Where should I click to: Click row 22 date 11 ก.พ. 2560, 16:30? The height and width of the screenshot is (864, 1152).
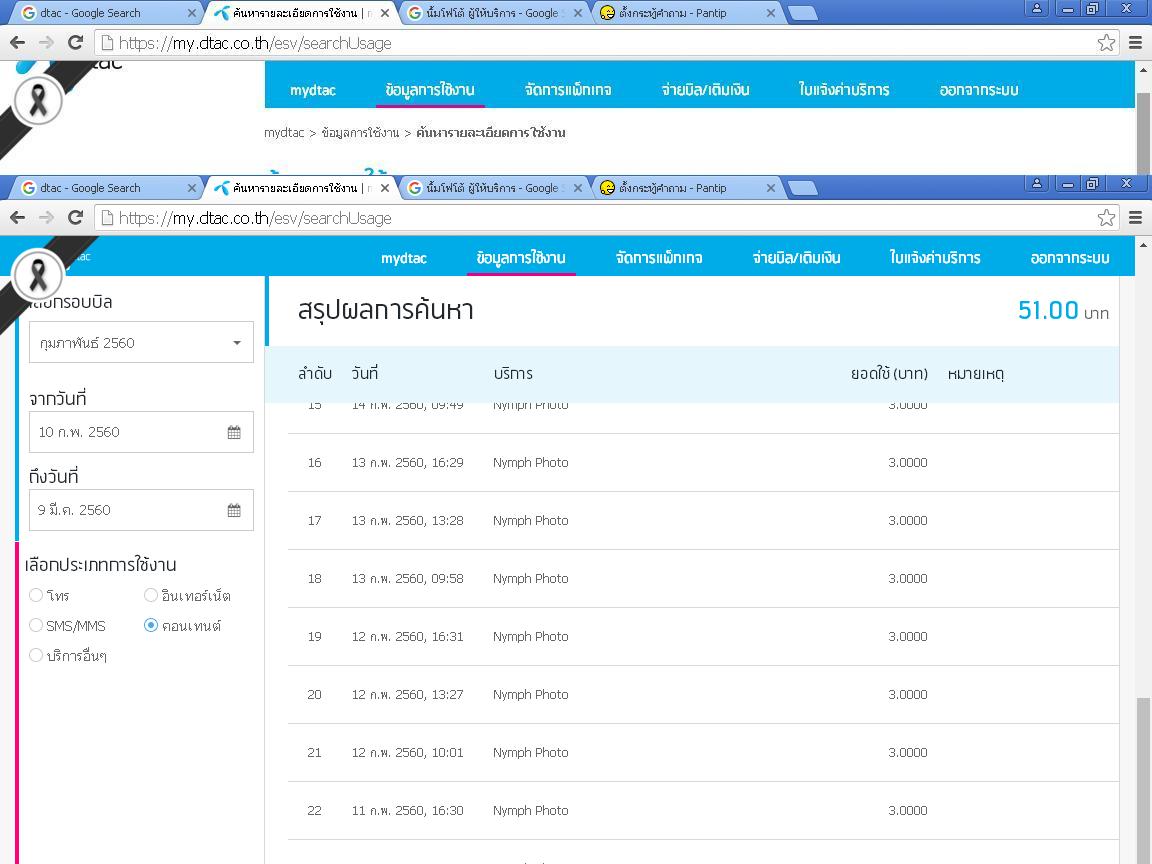pos(407,810)
